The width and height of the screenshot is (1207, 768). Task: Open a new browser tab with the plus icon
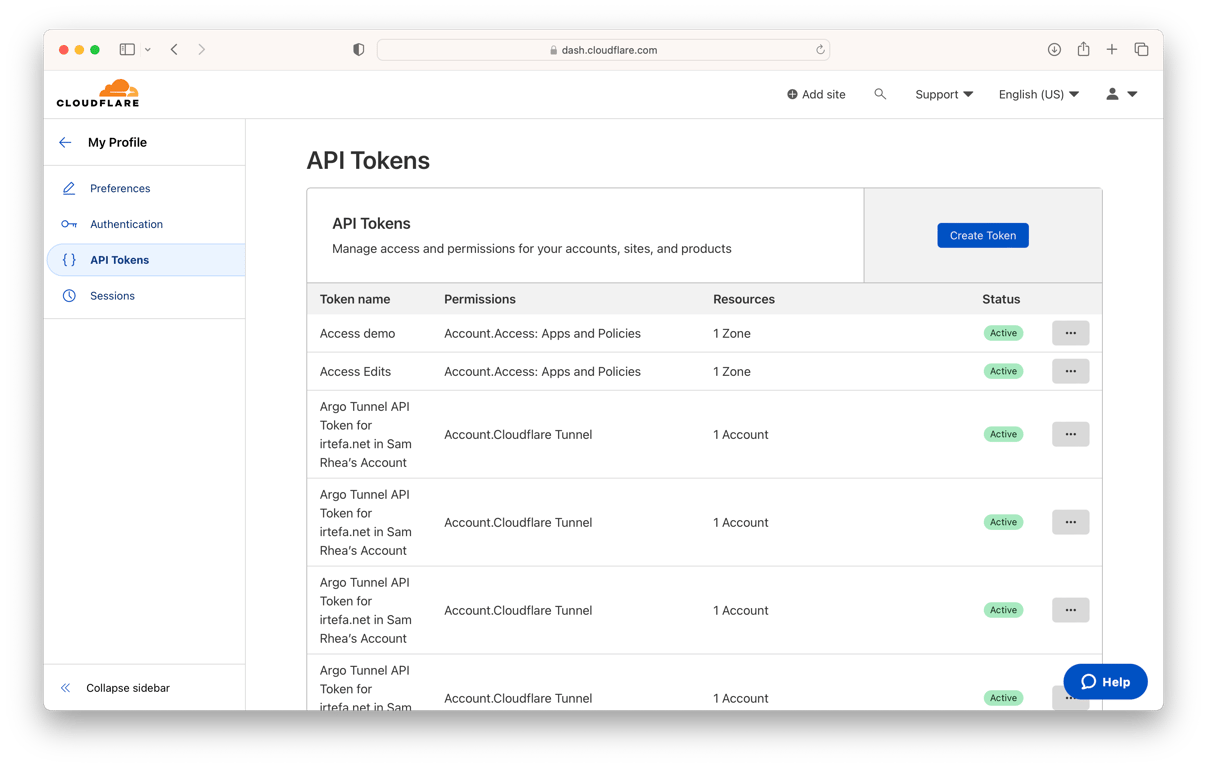click(x=1111, y=48)
